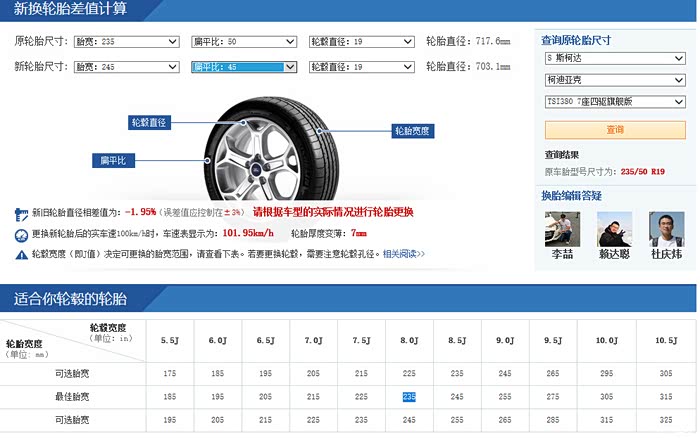Click the speedometer icon beside speed reading
Screen dimensions: 700x438
click(21, 235)
